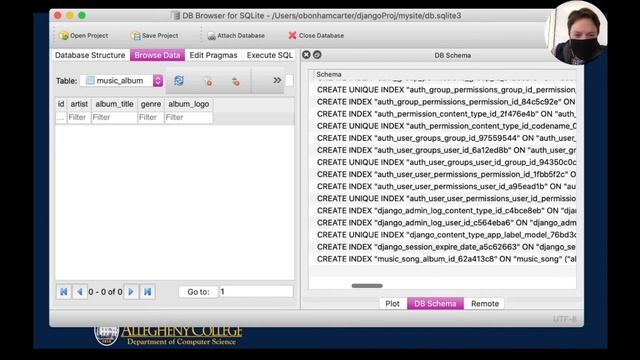
Task: Select the auth_permission_content_type_id_2f476e4b index row
Action: point(442,114)
